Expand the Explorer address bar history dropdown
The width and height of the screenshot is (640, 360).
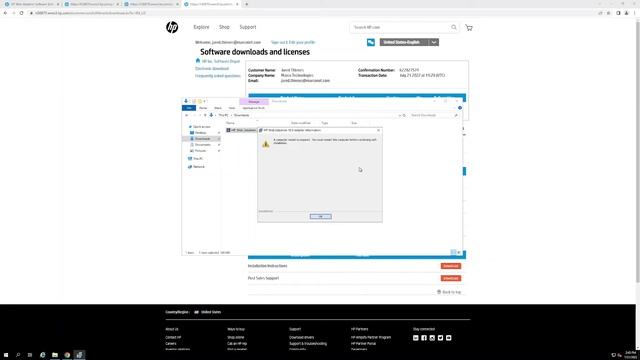(x=400, y=116)
